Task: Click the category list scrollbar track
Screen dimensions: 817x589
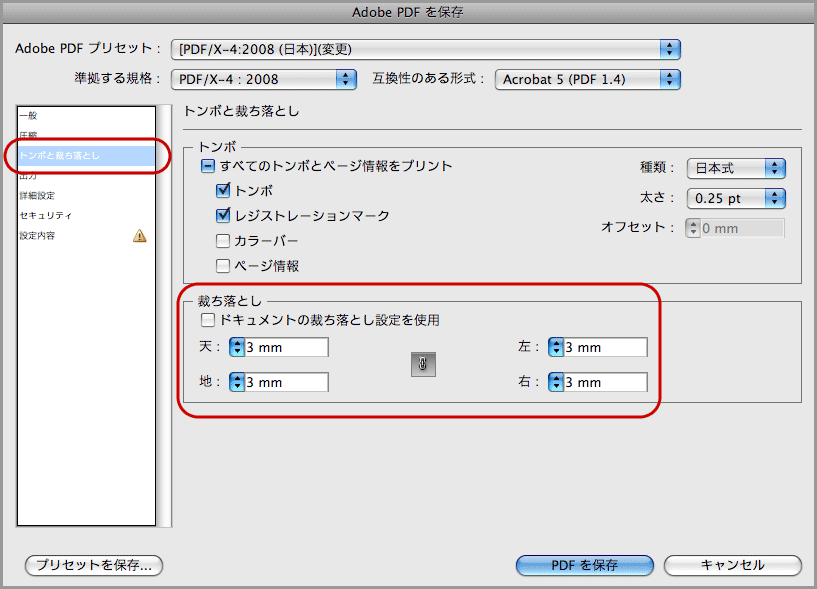Action: pos(164,316)
